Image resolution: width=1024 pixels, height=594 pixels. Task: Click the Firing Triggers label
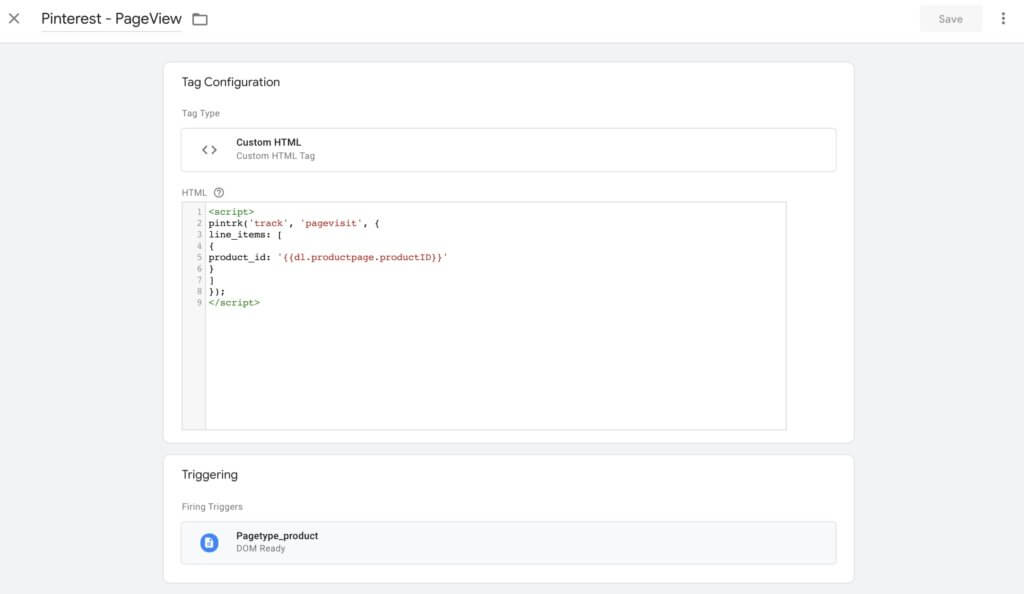click(212, 507)
